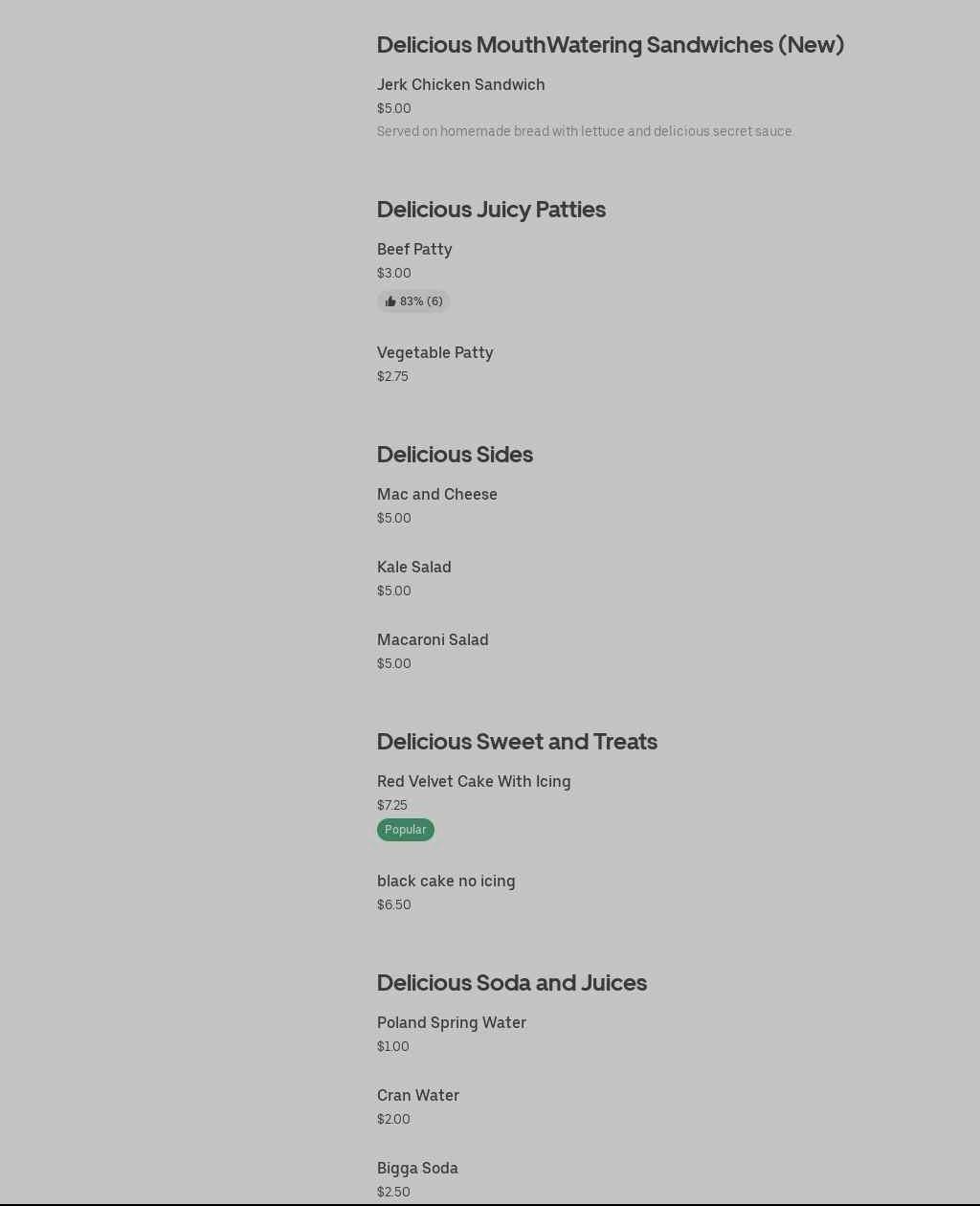Image resolution: width=980 pixels, height=1206 pixels.
Task: Select the Bigga Soda drink
Action: (417, 1169)
